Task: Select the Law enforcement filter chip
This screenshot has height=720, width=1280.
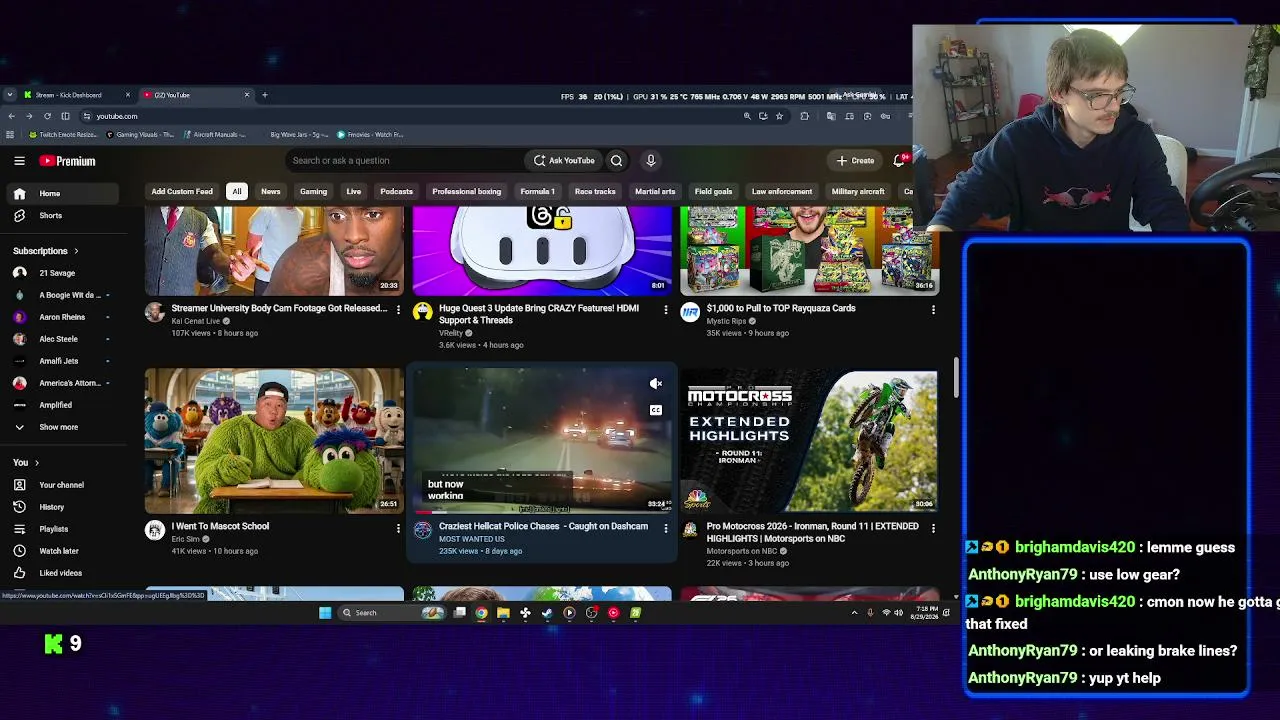Action: pos(782,191)
